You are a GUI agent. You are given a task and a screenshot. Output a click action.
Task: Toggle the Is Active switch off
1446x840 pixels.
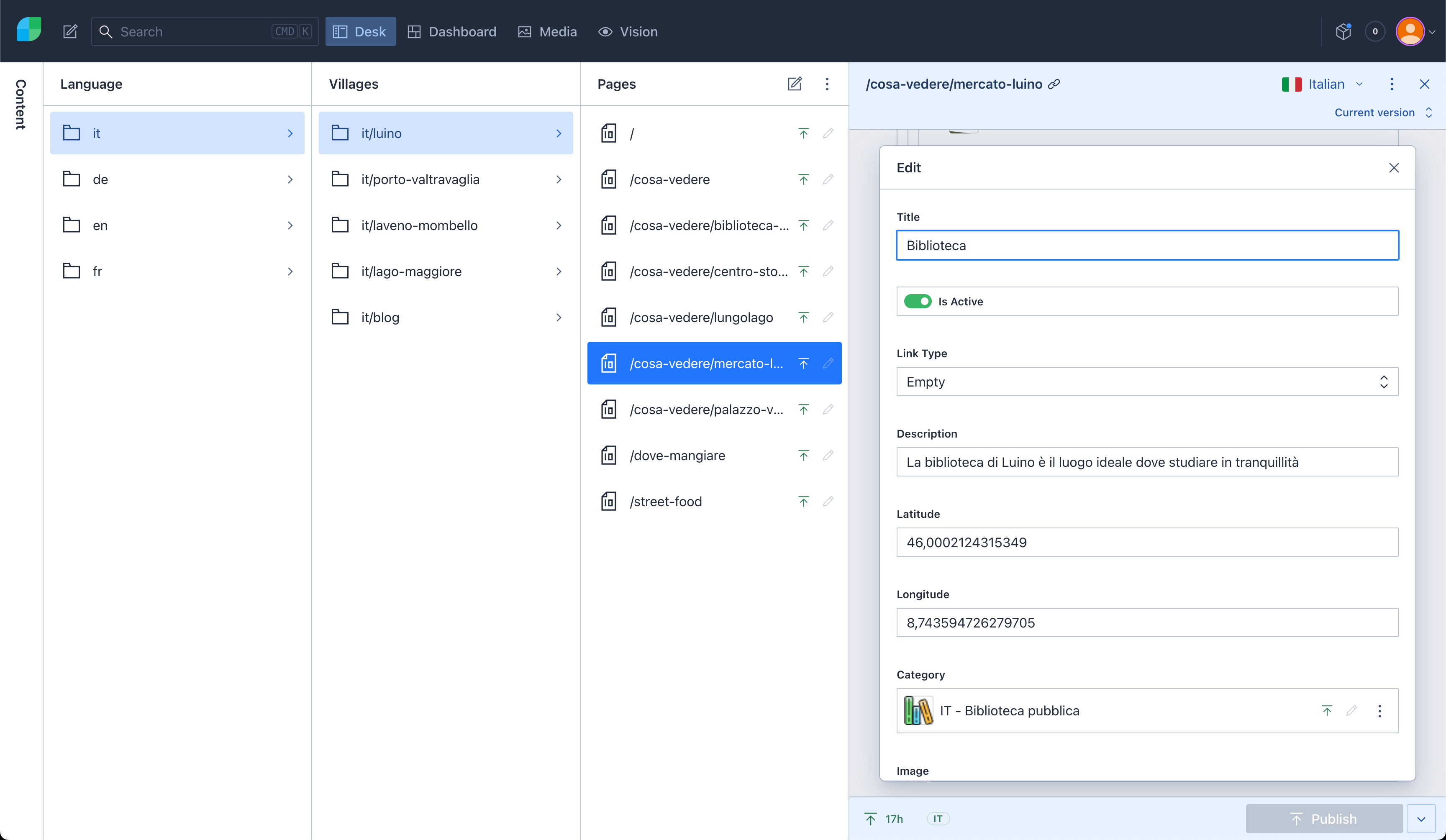pyautogui.click(x=918, y=301)
